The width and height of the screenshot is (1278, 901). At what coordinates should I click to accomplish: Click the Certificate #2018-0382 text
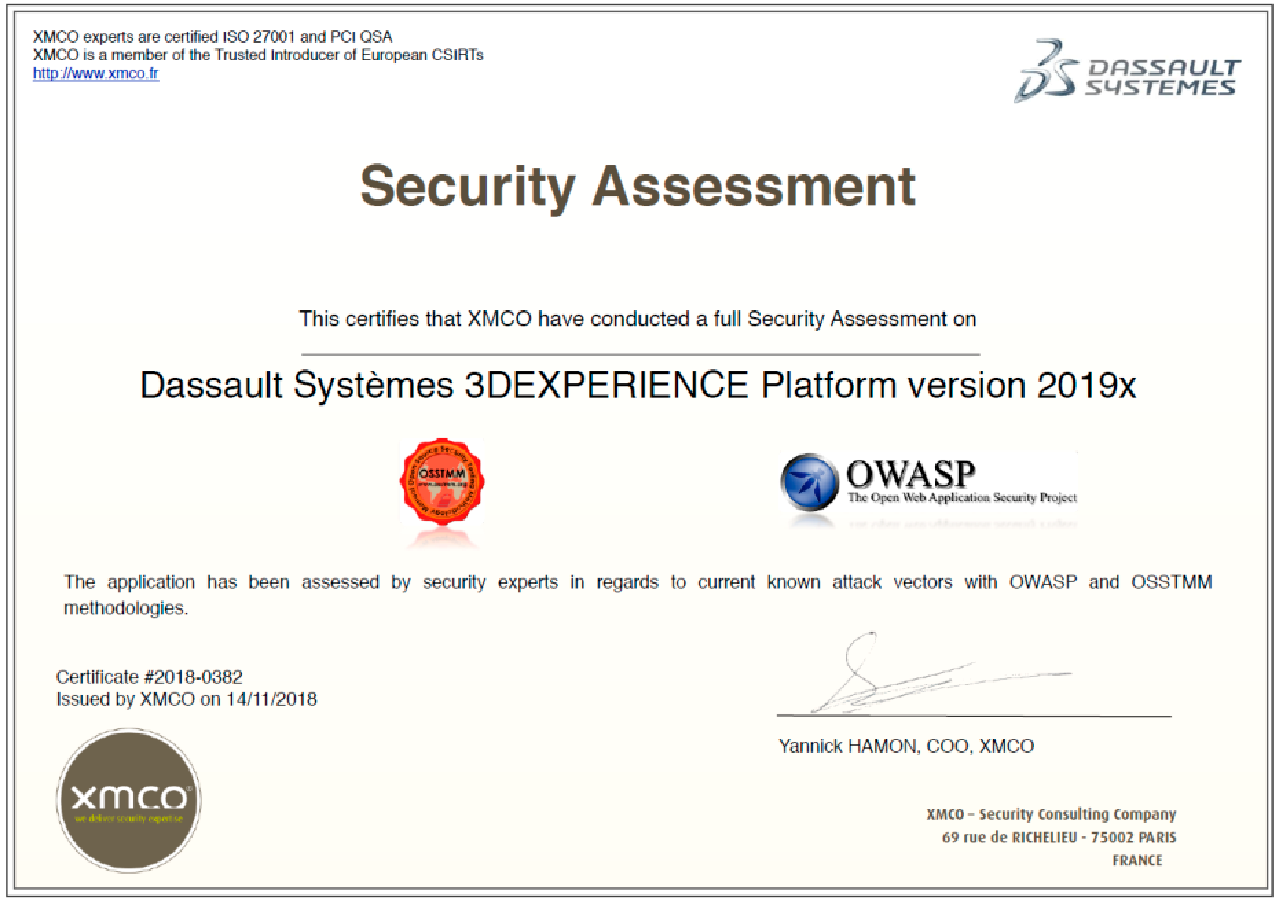pyautogui.click(x=149, y=678)
